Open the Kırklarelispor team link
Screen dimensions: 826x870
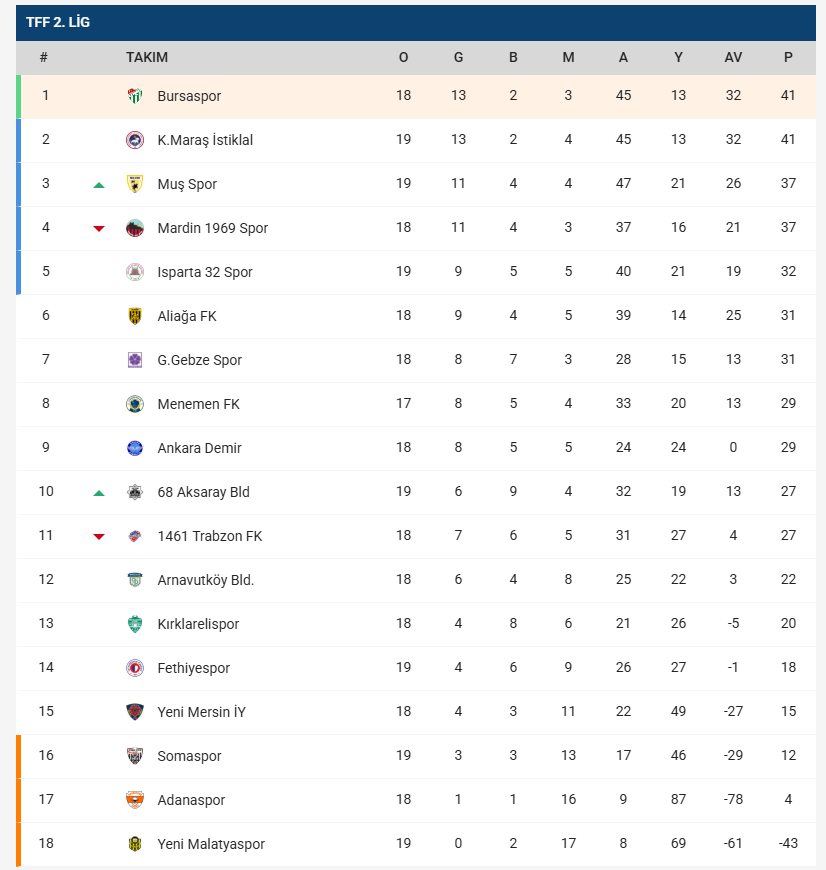click(x=198, y=624)
